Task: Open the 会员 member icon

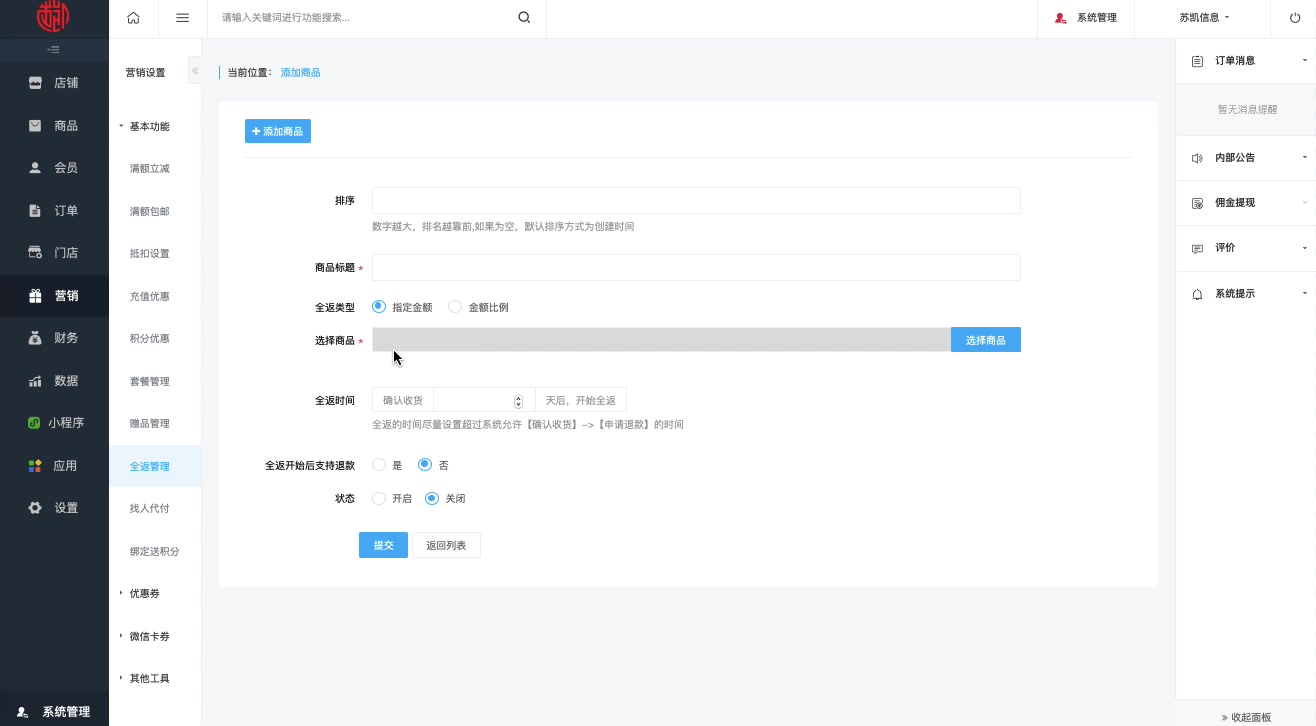Action: point(35,168)
